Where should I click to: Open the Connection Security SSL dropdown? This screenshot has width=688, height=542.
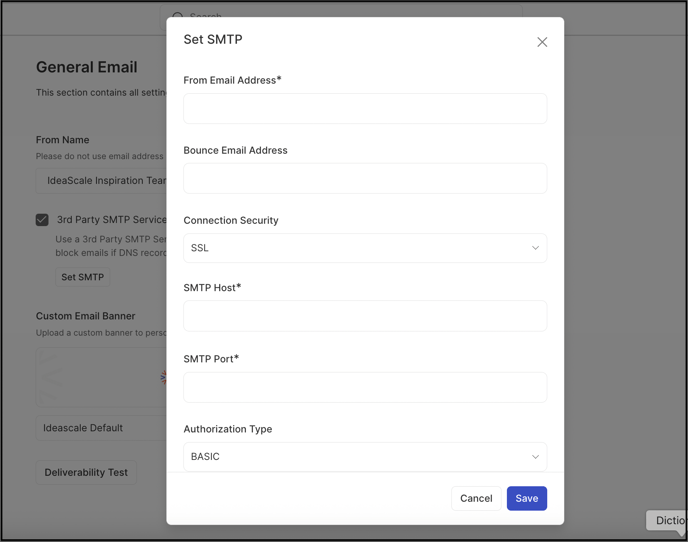point(365,248)
